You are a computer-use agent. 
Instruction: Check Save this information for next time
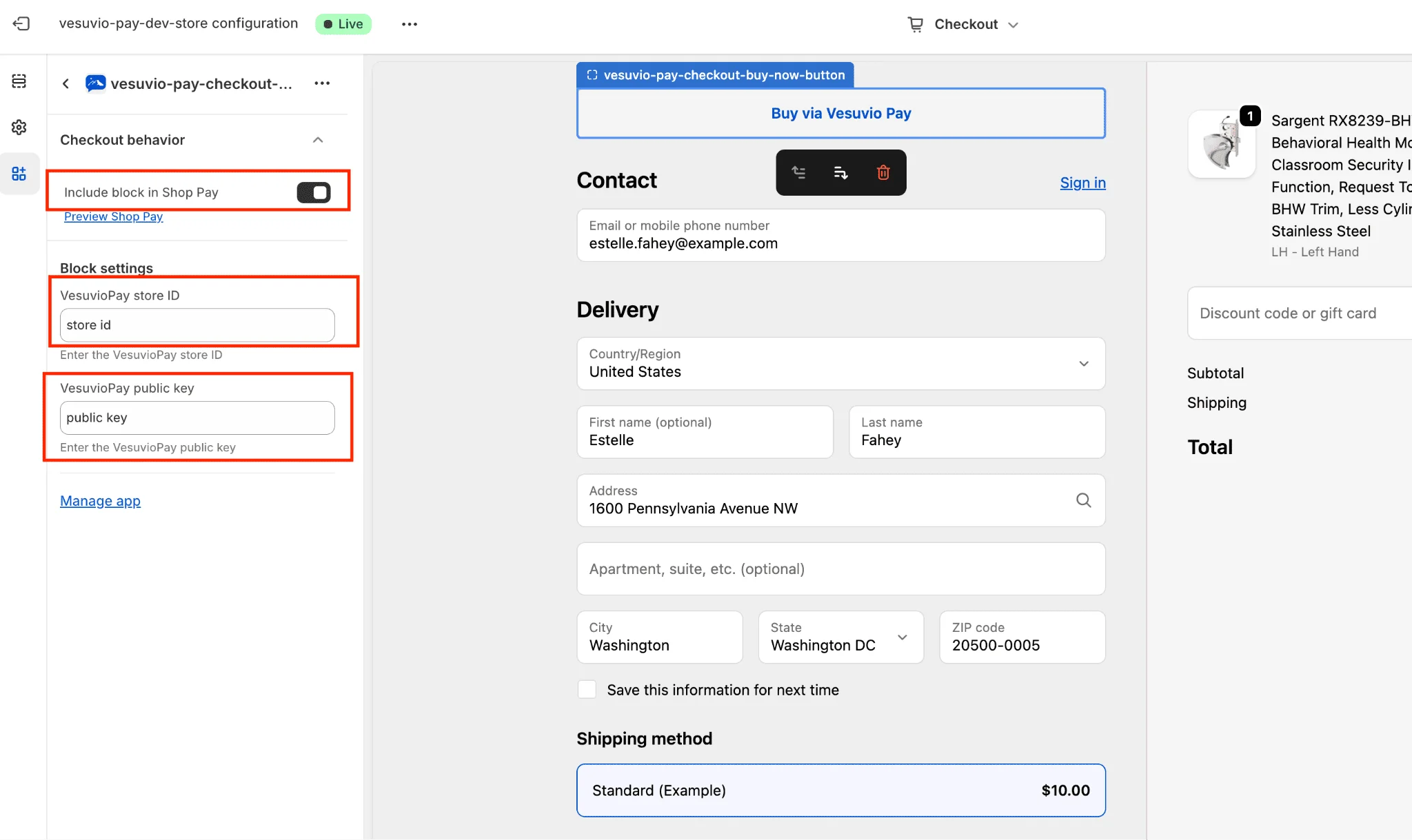tap(586, 689)
